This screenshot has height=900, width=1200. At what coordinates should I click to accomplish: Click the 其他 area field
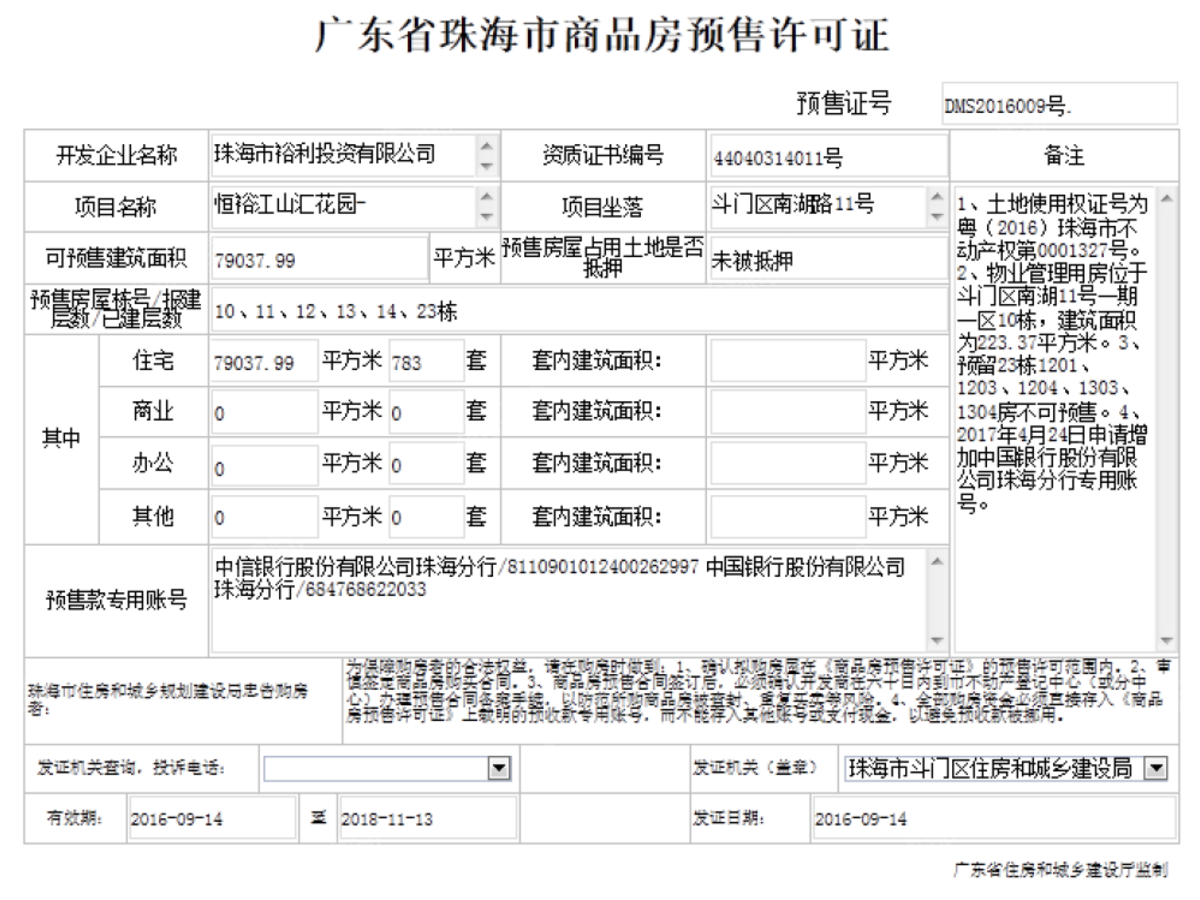(264, 518)
